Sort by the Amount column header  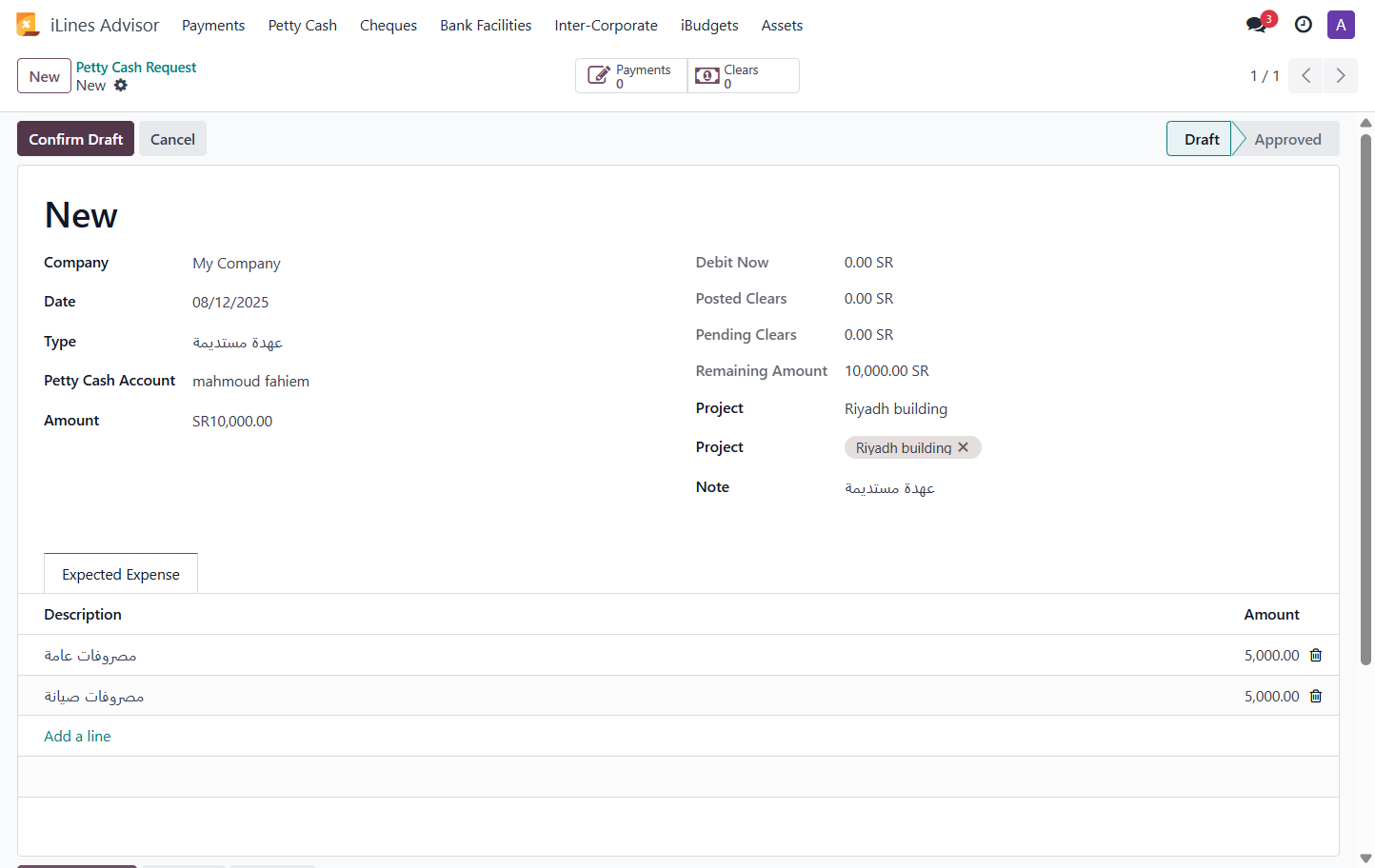(1271, 615)
